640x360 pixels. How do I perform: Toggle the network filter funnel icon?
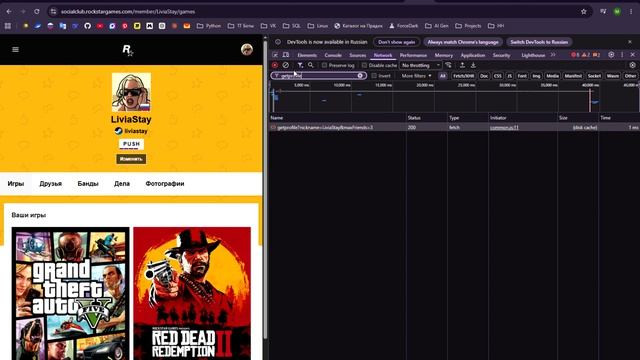[x=300, y=65]
